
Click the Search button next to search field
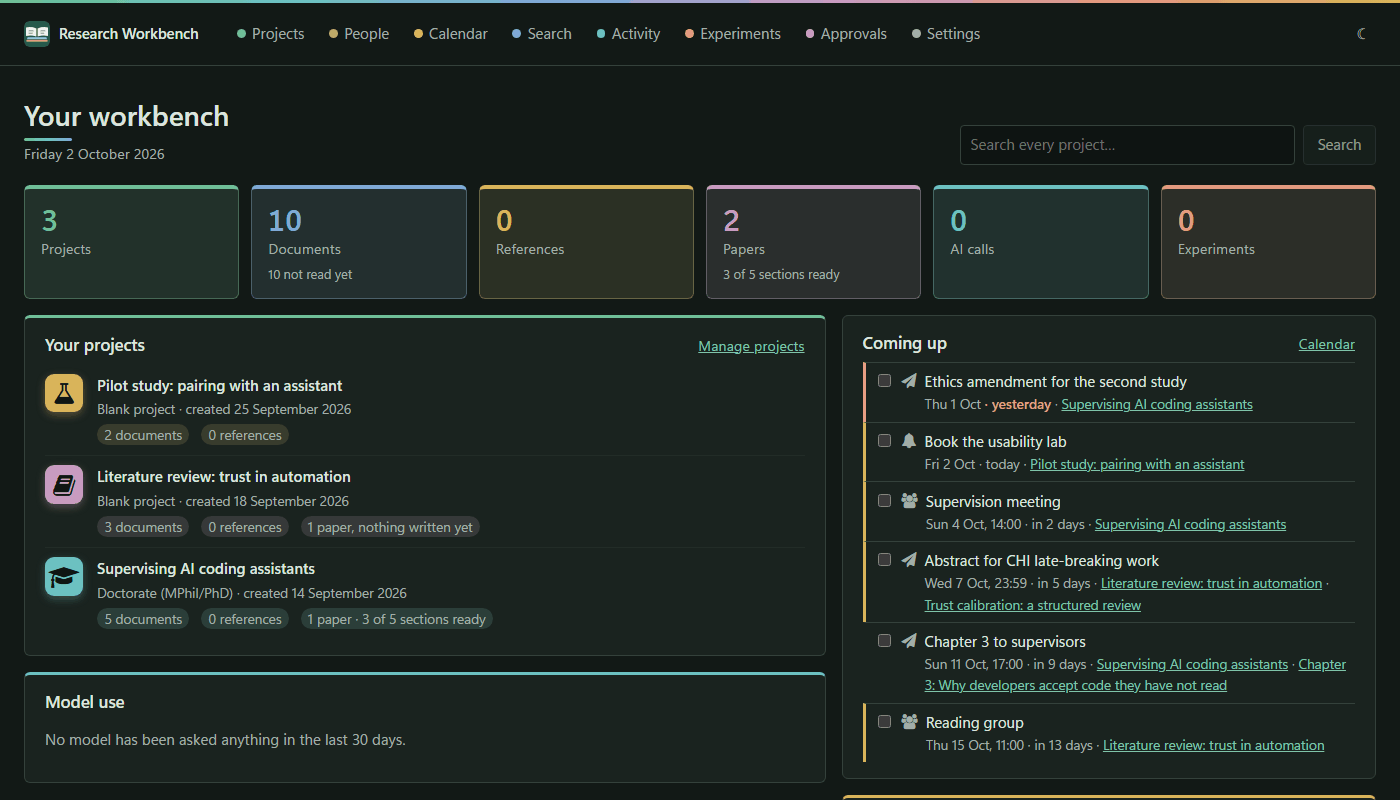click(x=1339, y=145)
